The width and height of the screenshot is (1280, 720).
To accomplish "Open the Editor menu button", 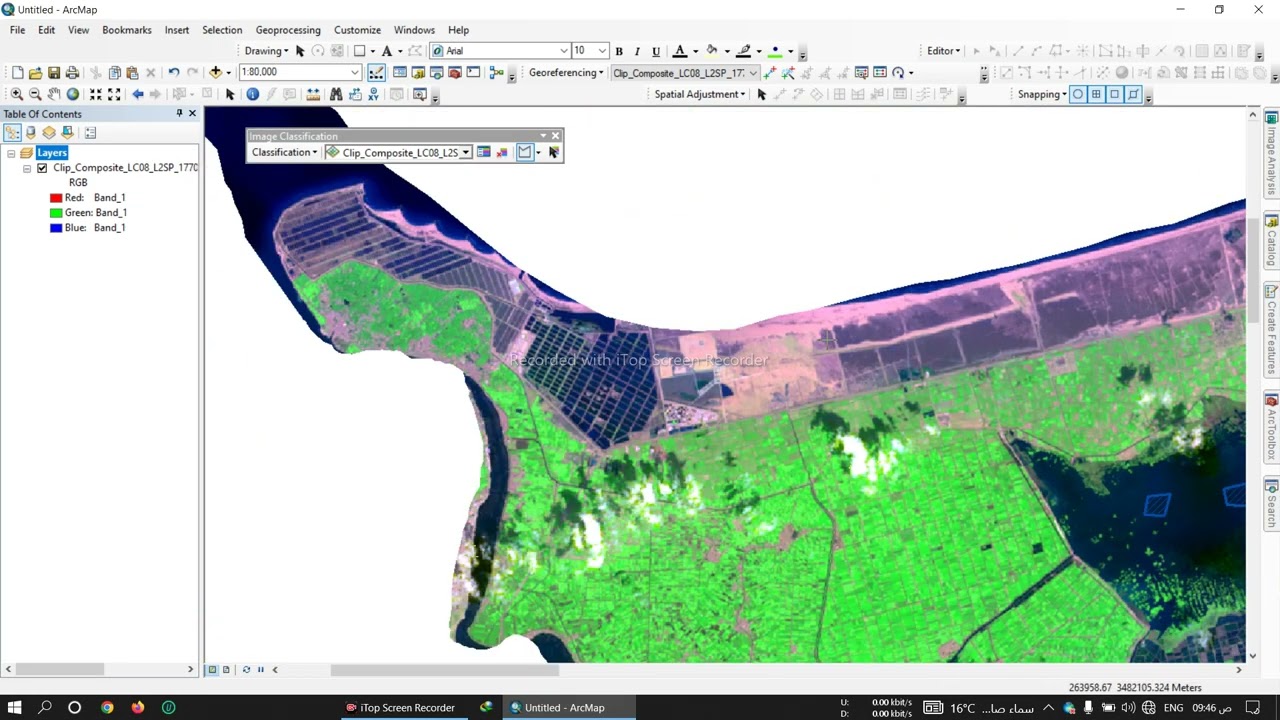I will coord(943,51).
